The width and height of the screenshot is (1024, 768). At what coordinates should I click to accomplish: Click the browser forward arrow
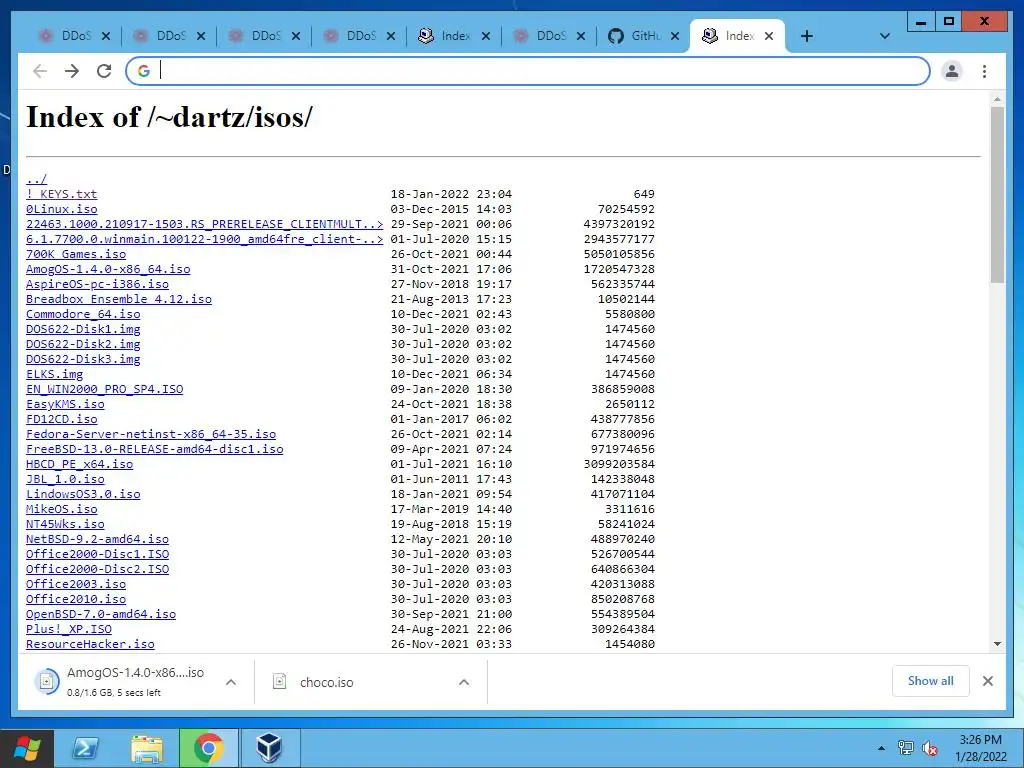[72, 71]
